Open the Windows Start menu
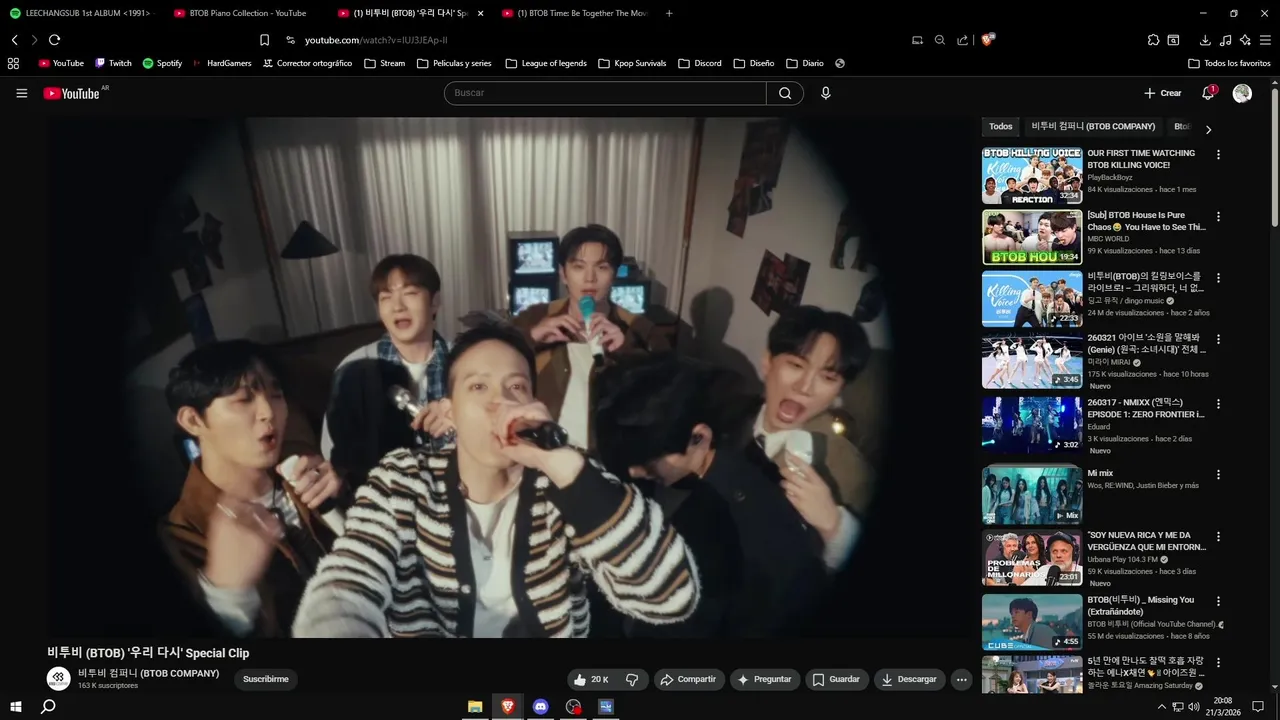The width and height of the screenshot is (1280, 720). (x=15, y=707)
